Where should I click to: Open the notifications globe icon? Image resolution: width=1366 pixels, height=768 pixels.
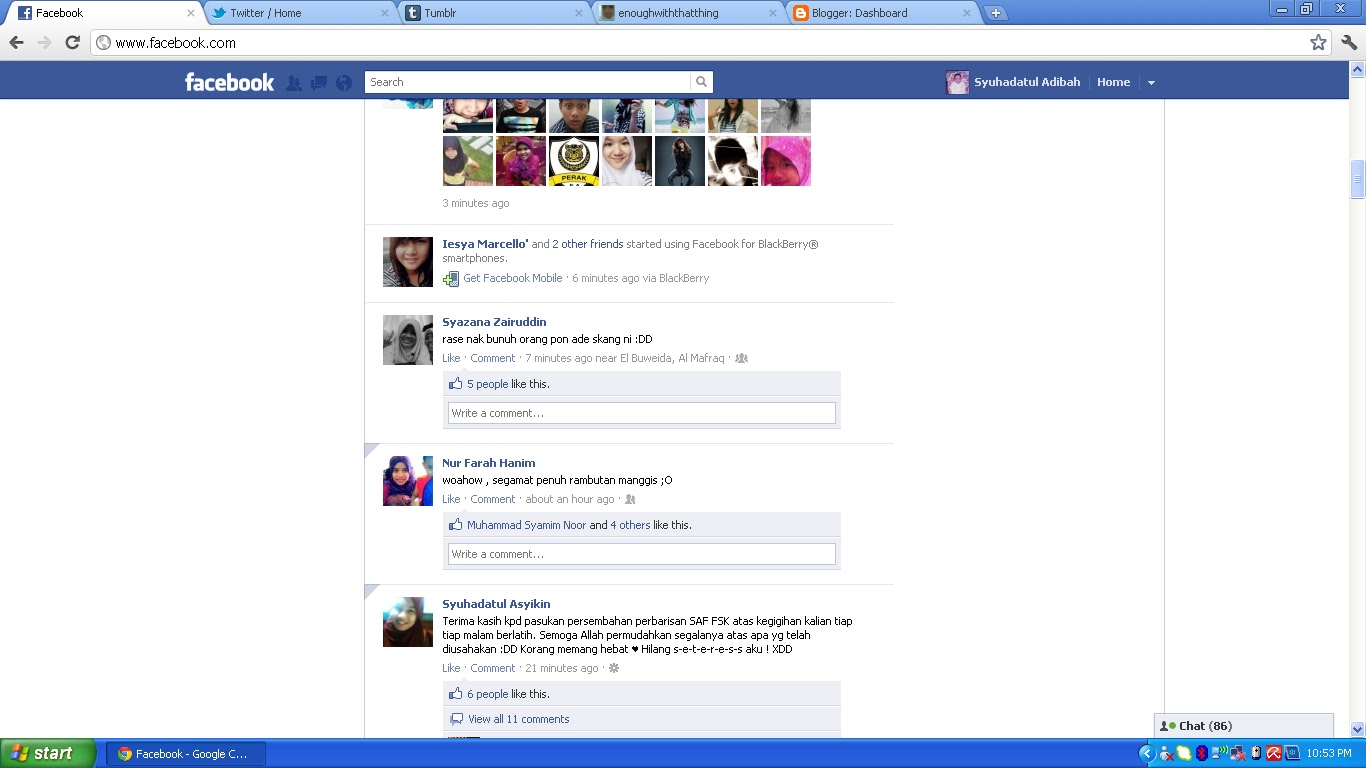[x=344, y=83]
